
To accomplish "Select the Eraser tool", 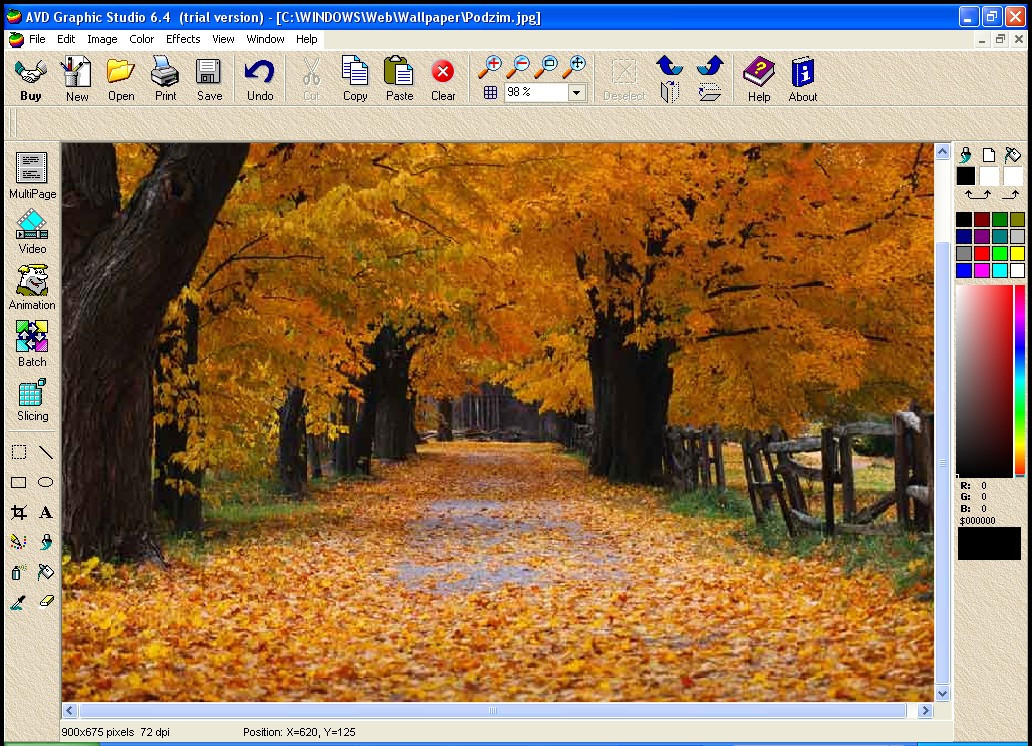I will [45, 601].
